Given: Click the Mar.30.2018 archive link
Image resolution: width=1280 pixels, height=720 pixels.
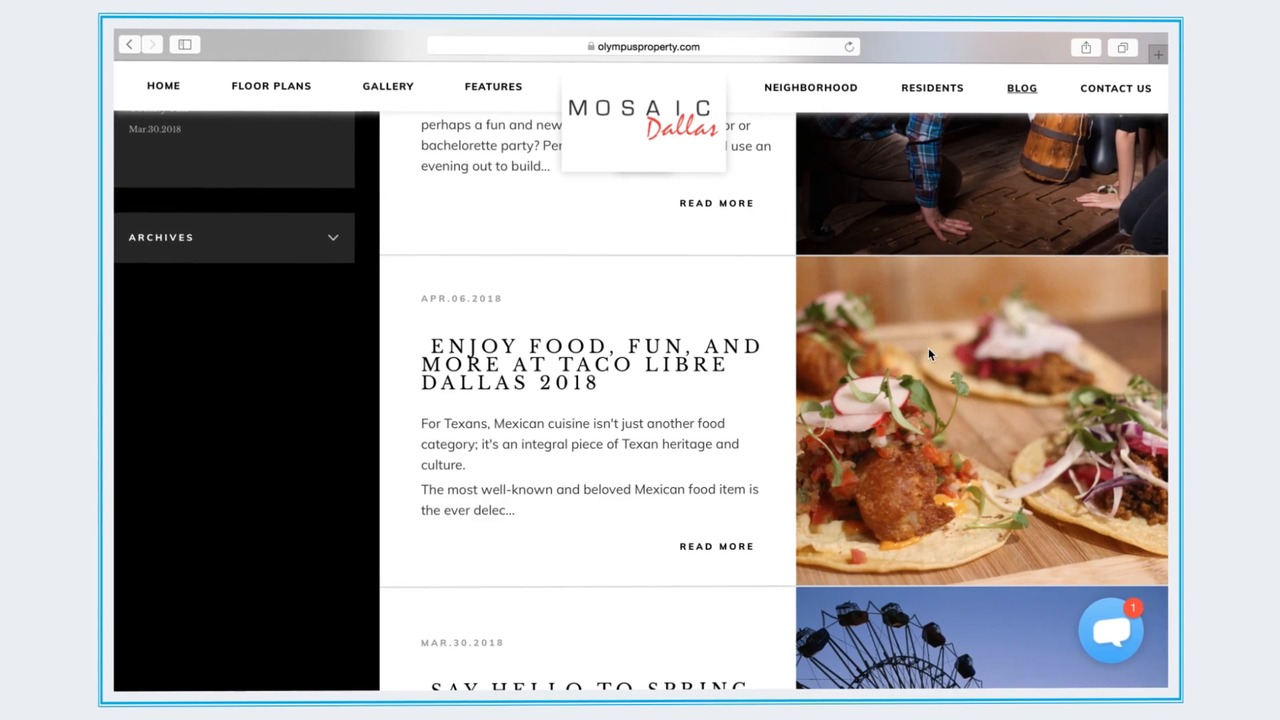Looking at the screenshot, I should (155, 128).
